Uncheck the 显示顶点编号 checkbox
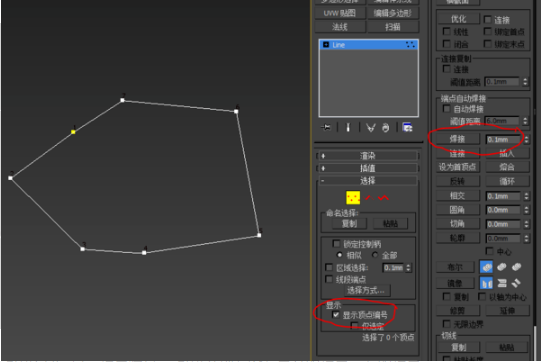Screen dimensions: 541x362 336,314
